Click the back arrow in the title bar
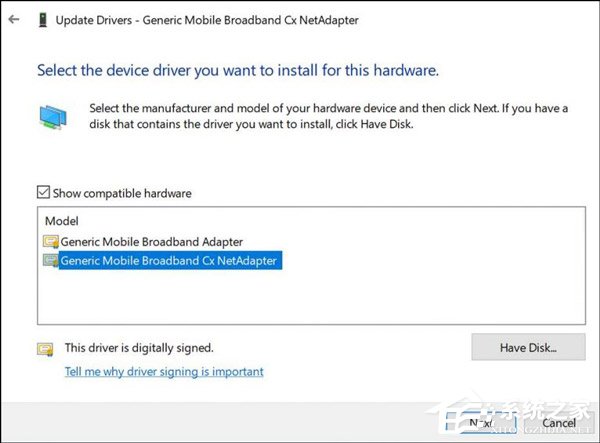600x443 pixels. point(13,18)
